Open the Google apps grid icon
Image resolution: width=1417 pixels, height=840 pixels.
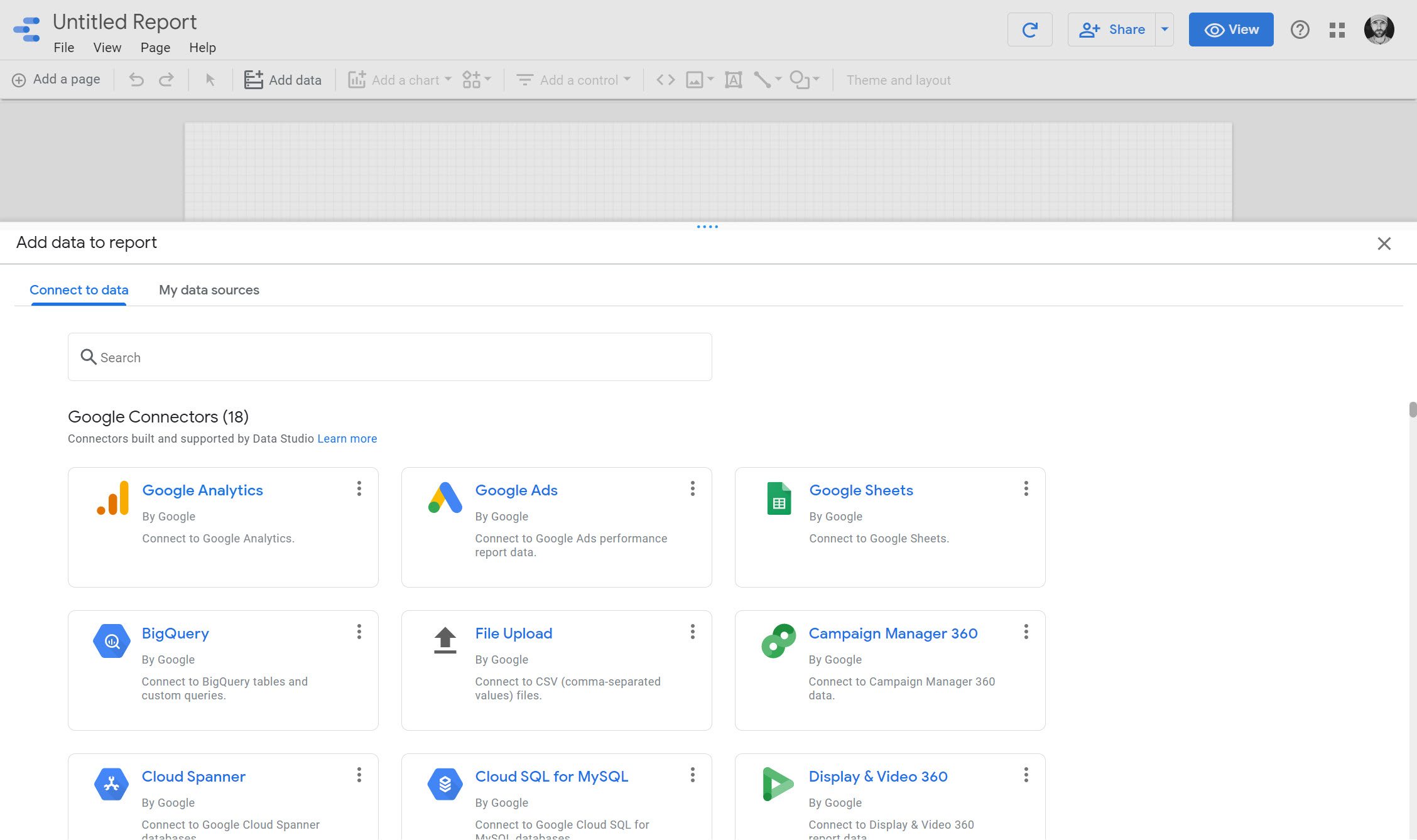(x=1337, y=30)
